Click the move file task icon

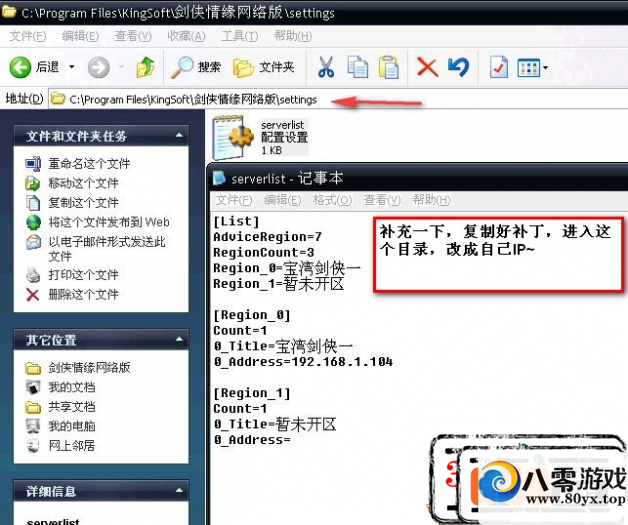point(33,183)
